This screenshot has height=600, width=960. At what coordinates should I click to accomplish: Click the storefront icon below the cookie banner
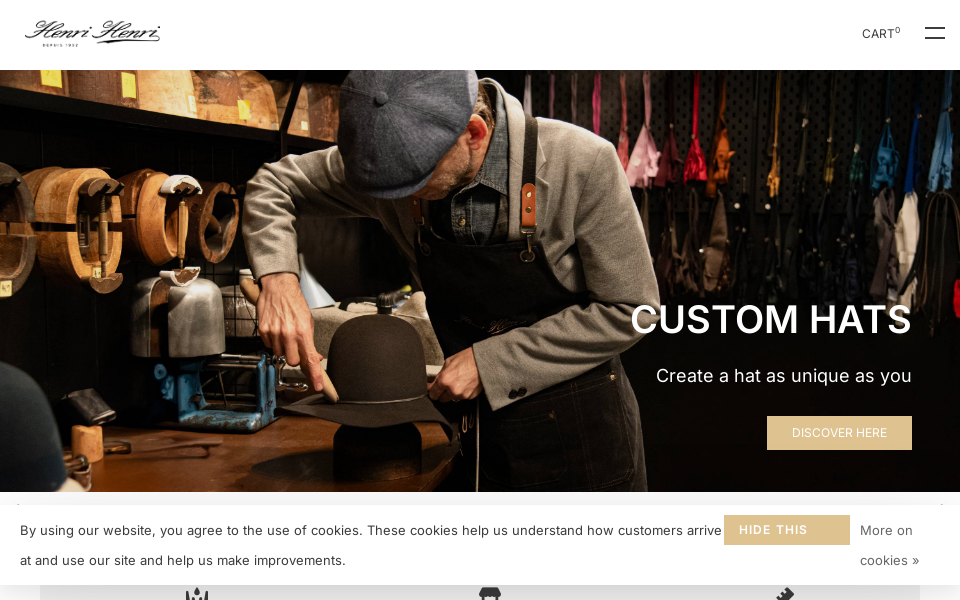point(490,594)
